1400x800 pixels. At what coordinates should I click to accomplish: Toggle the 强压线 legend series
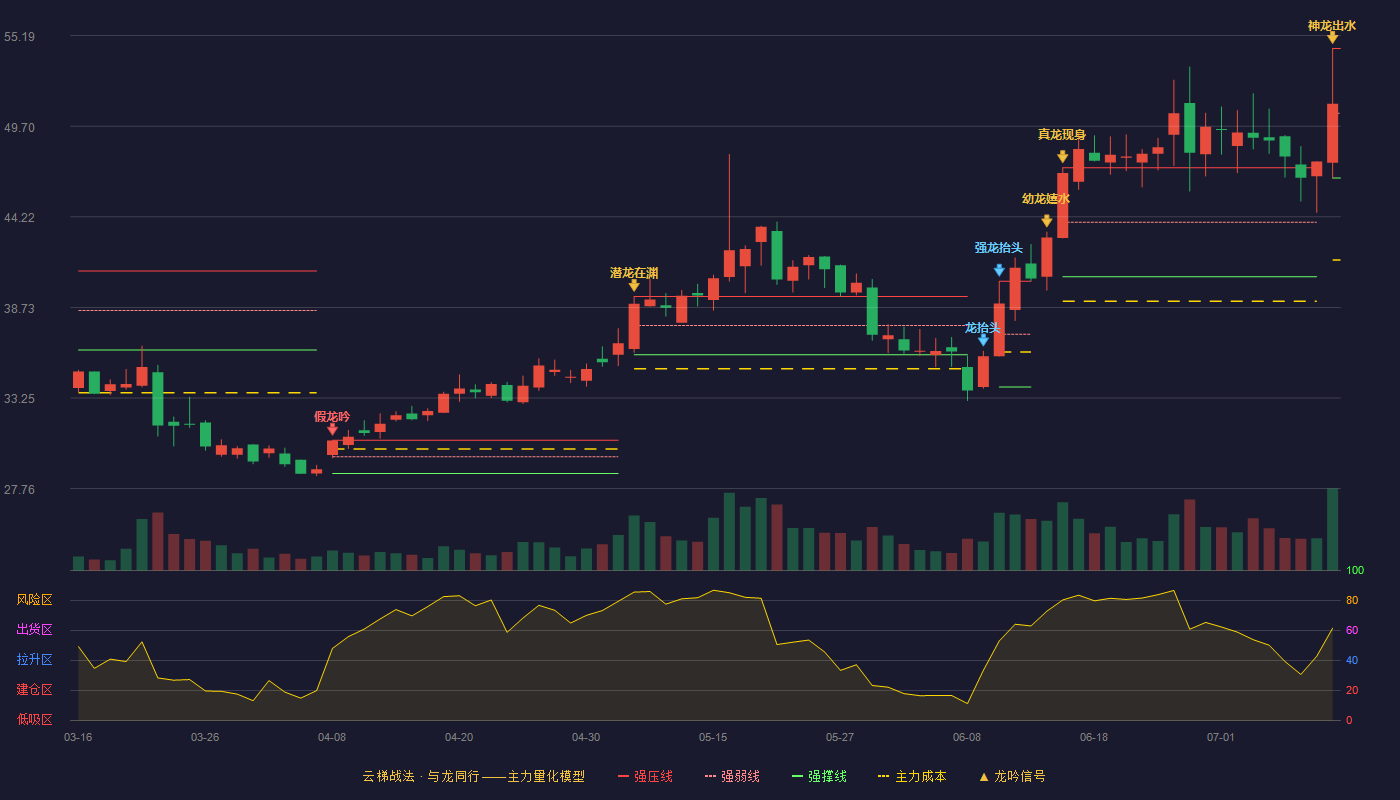(x=645, y=776)
